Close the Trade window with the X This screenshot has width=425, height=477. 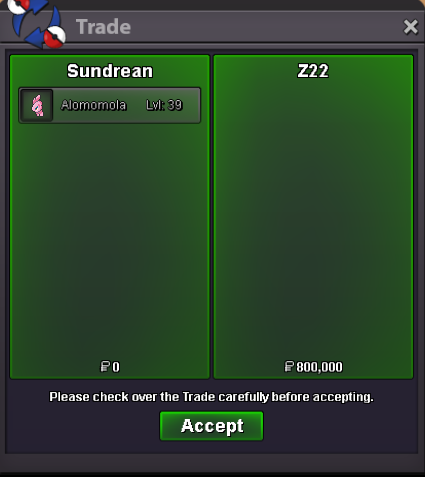coord(410,27)
